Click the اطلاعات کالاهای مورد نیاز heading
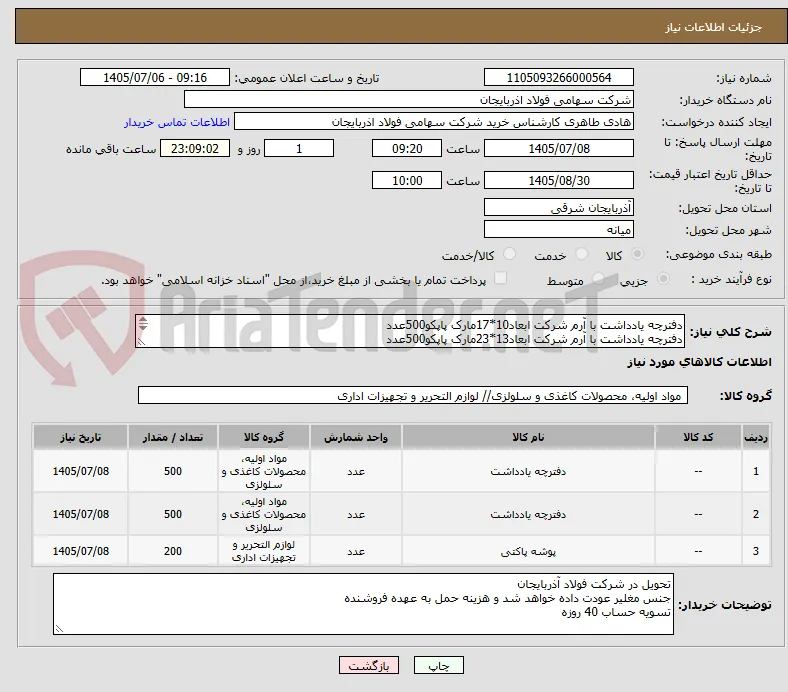Image resolution: width=788 pixels, height=692 pixels. (x=699, y=362)
